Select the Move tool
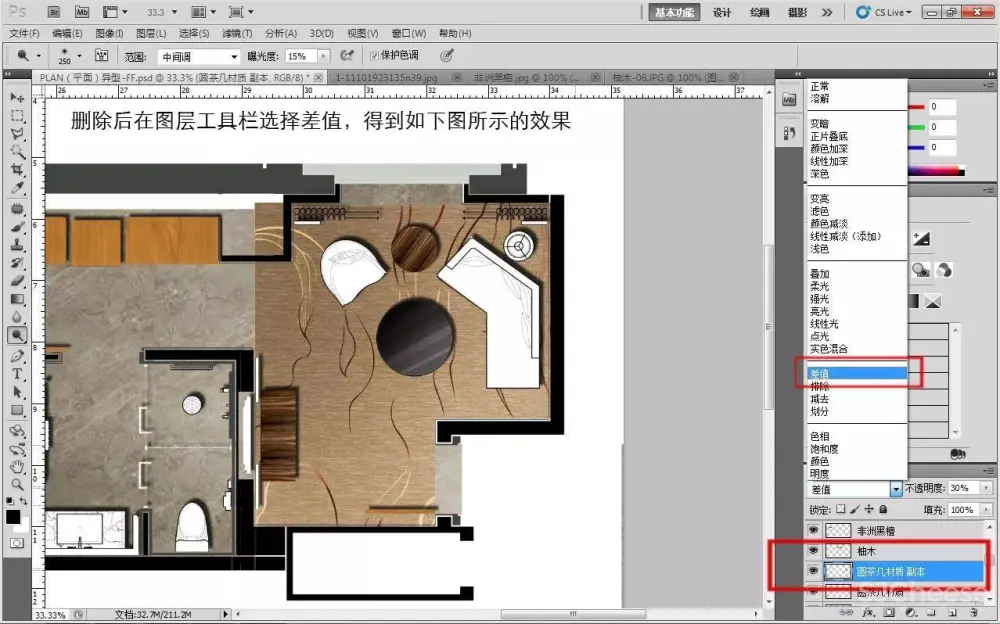 (x=17, y=97)
